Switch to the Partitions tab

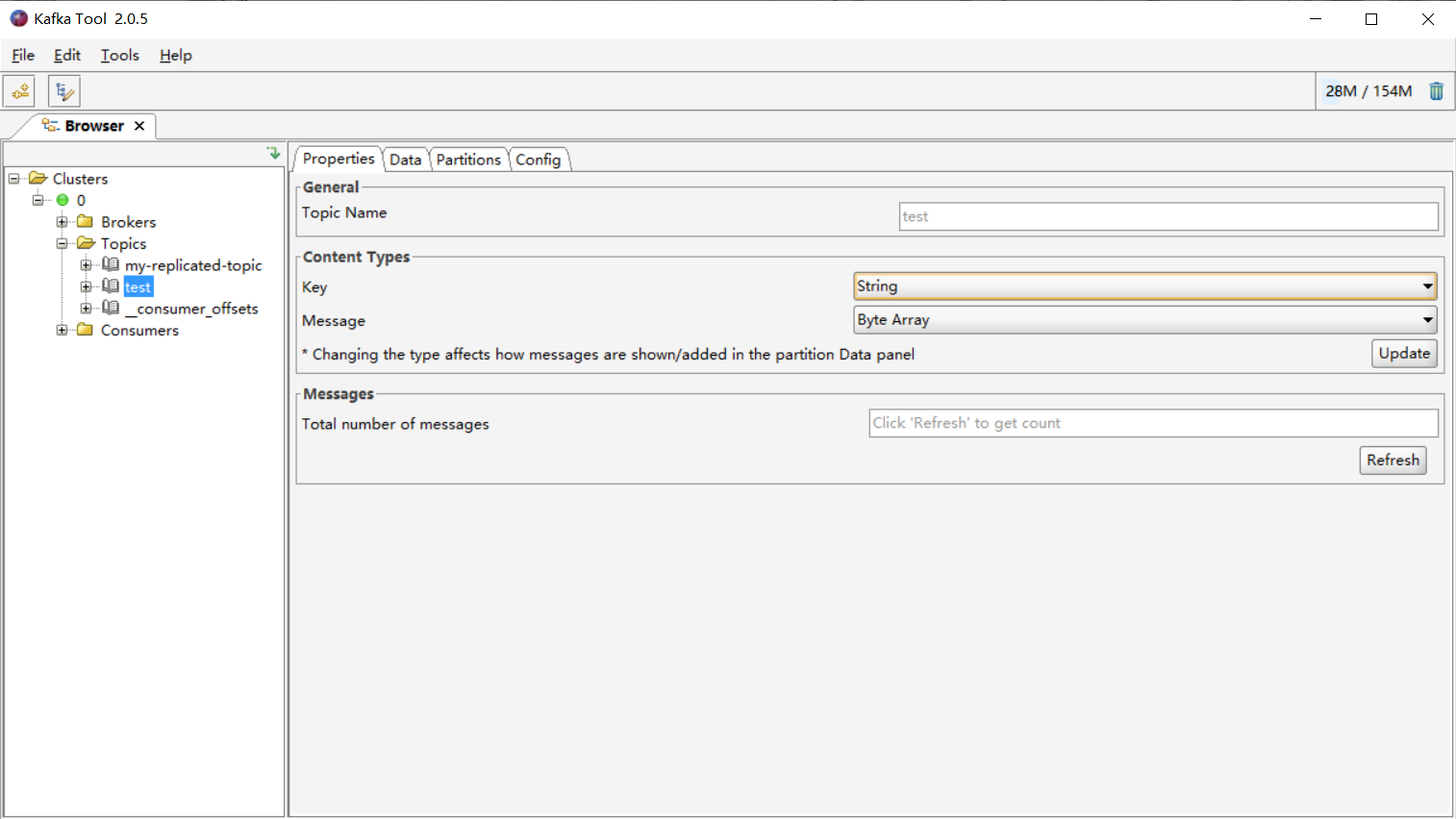[468, 160]
